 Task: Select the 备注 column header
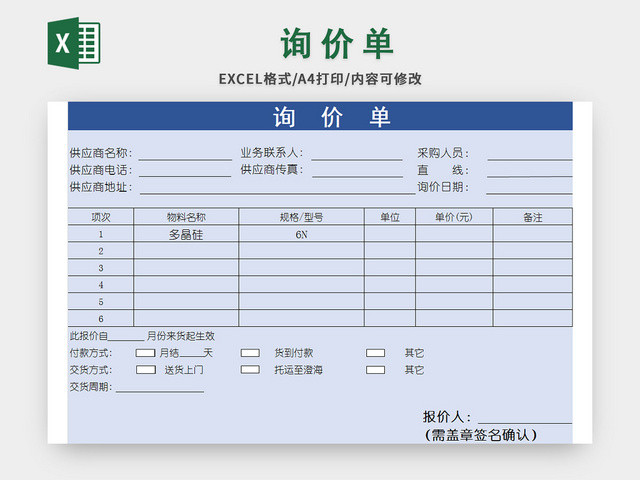[533, 217]
